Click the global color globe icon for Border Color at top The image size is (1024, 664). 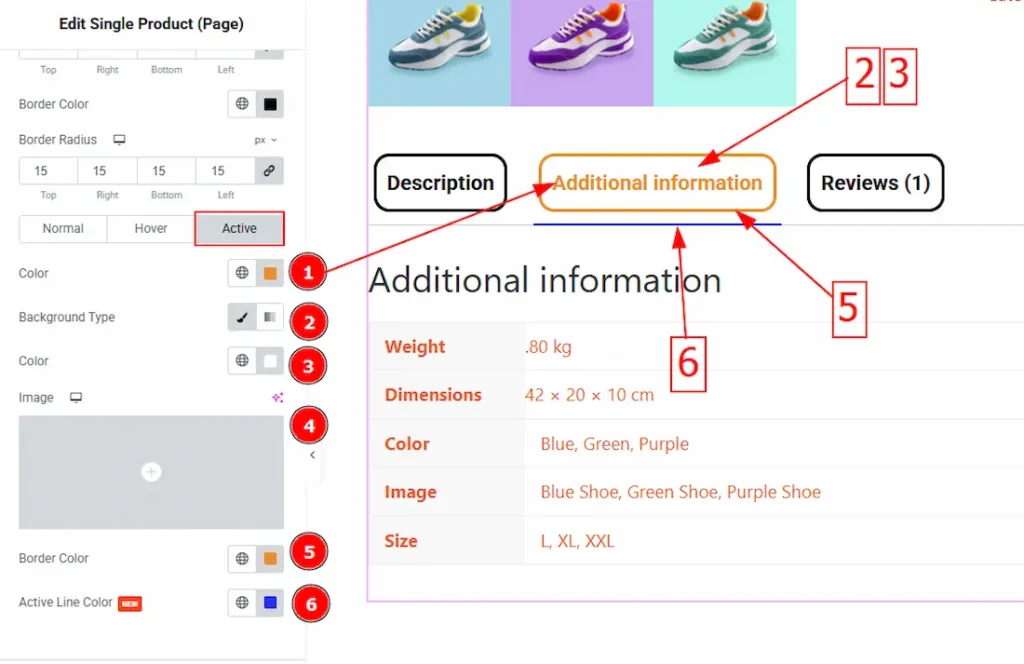click(x=242, y=104)
